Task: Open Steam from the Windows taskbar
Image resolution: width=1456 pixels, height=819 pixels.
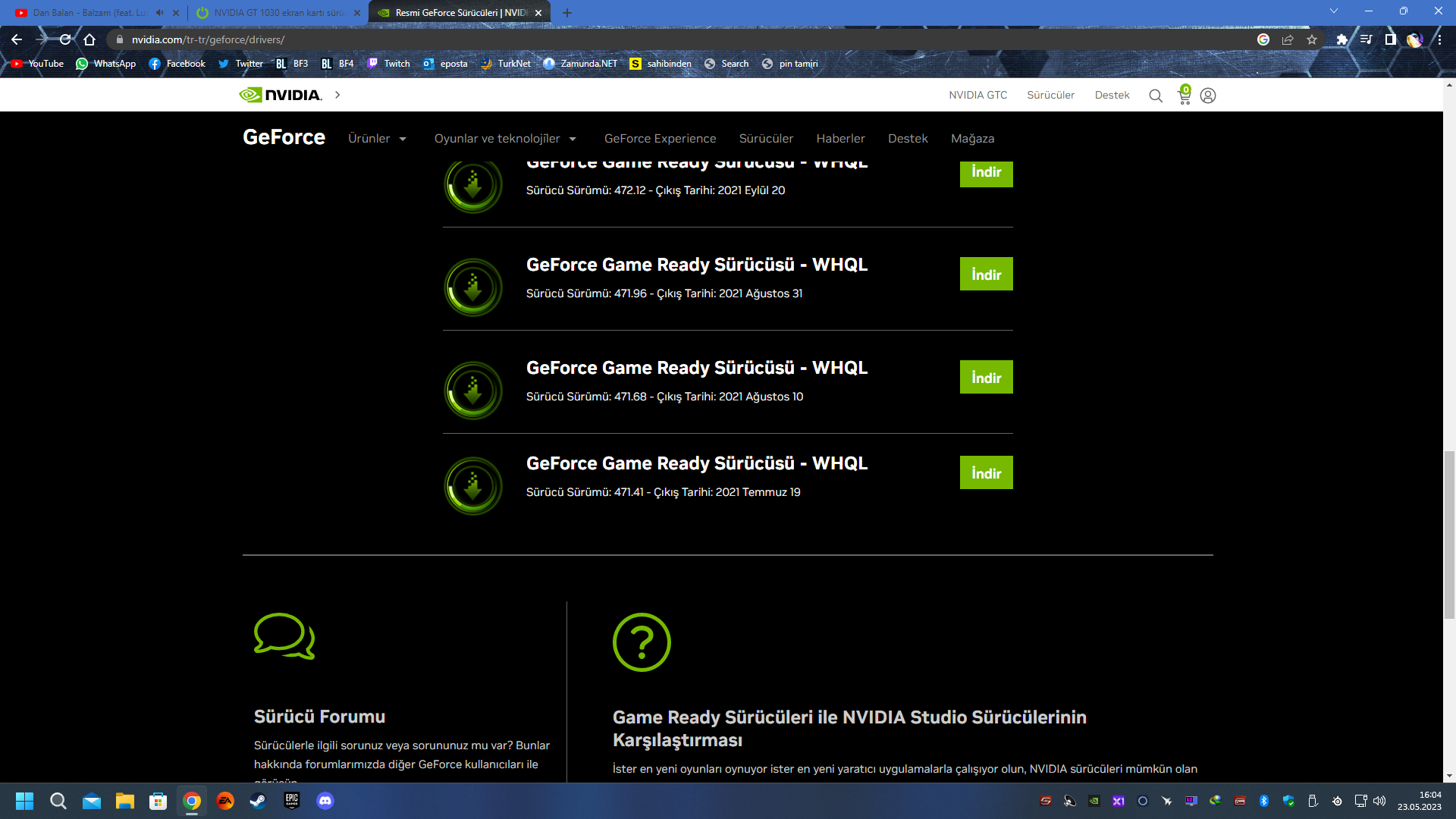Action: pyautogui.click(x=259, y=801)
